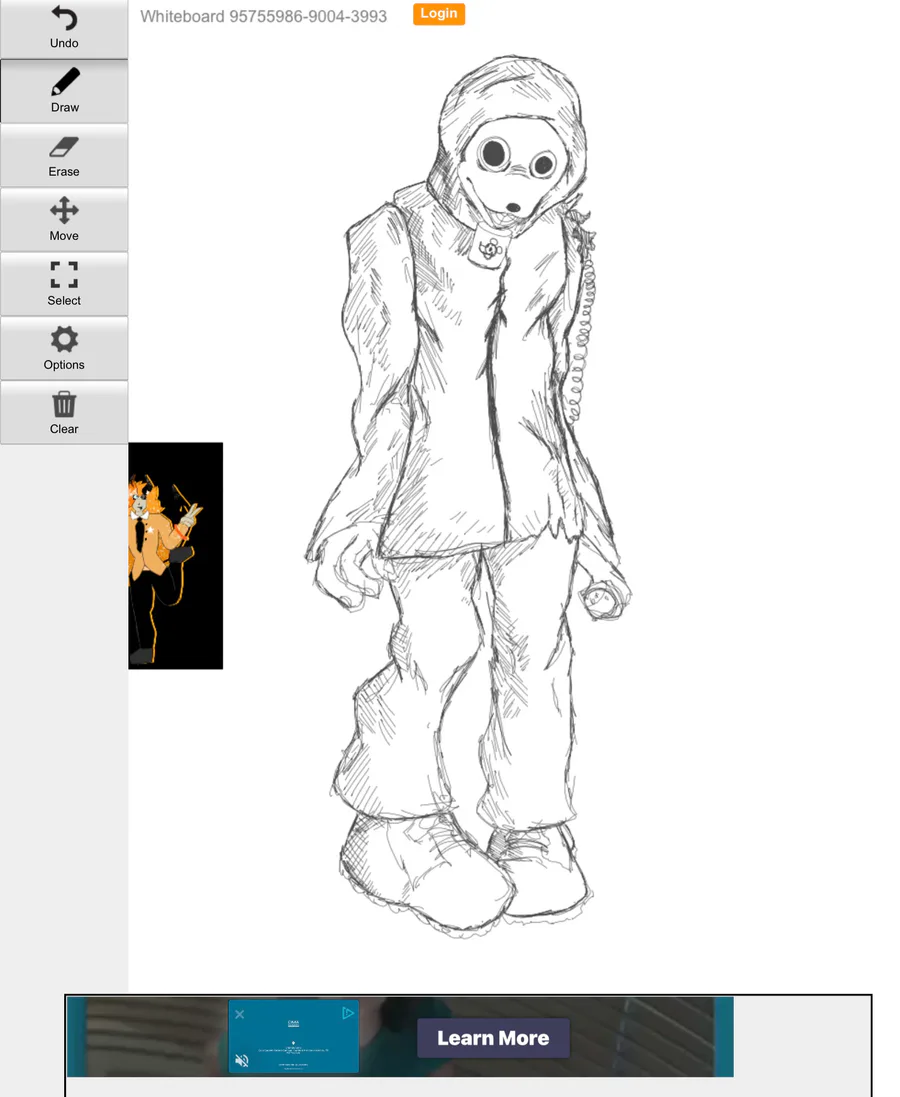Switch to the Erase tool
The height and width of the screenshot is (1097, 900).
click(x=64, y=156)
